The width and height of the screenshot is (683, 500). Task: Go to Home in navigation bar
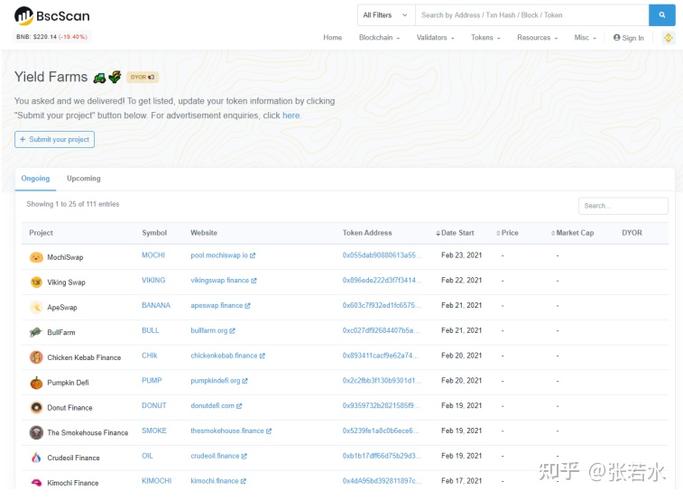(333, 38)
